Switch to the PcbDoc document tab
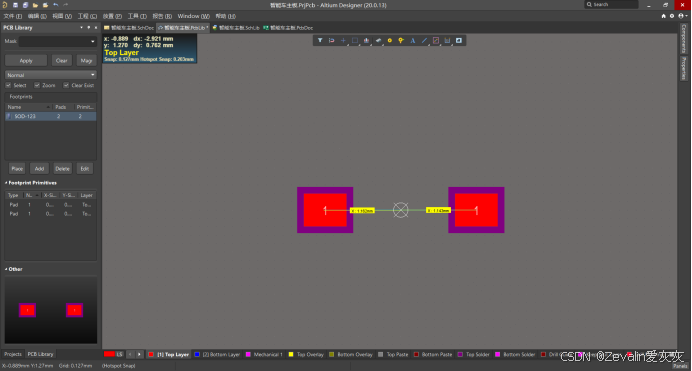Screen dimensions: 692x371 pyautogui.click(x=288, y=28)
